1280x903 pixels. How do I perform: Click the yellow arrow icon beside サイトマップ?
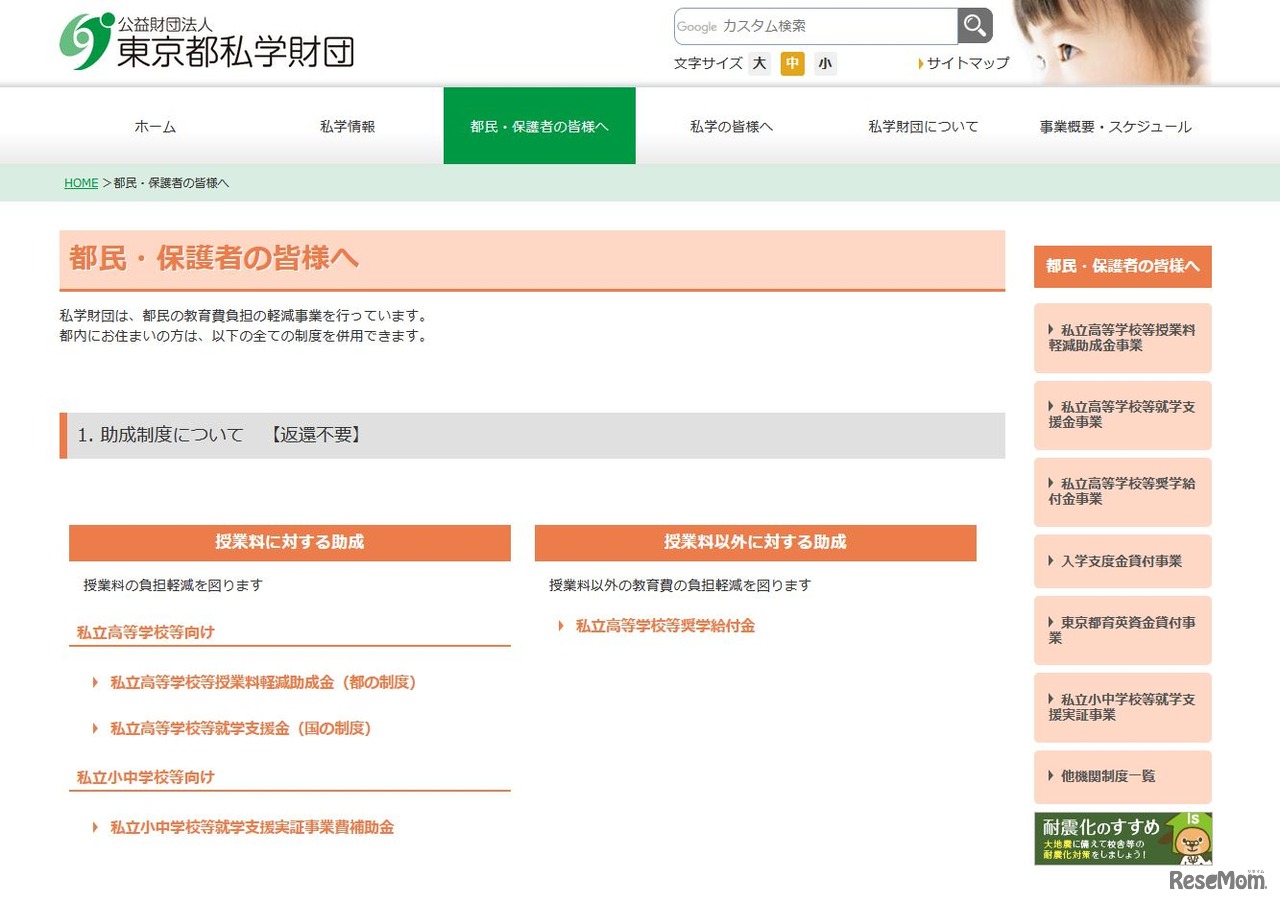click(x=920, y=63)
